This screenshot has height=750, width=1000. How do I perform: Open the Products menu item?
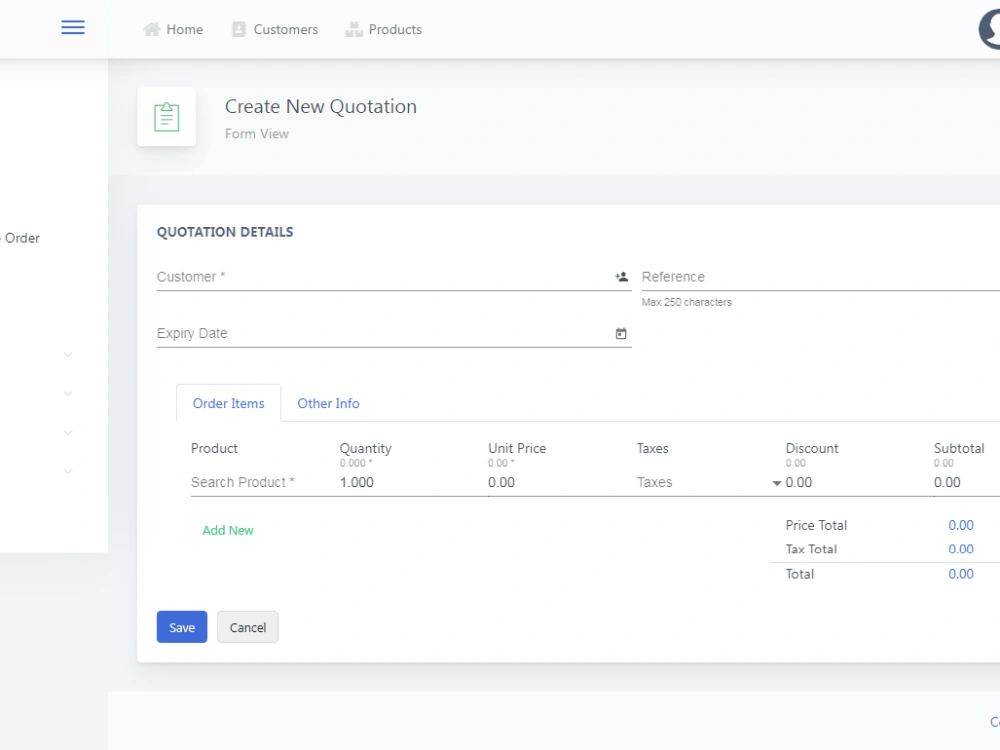coord(383,29)
